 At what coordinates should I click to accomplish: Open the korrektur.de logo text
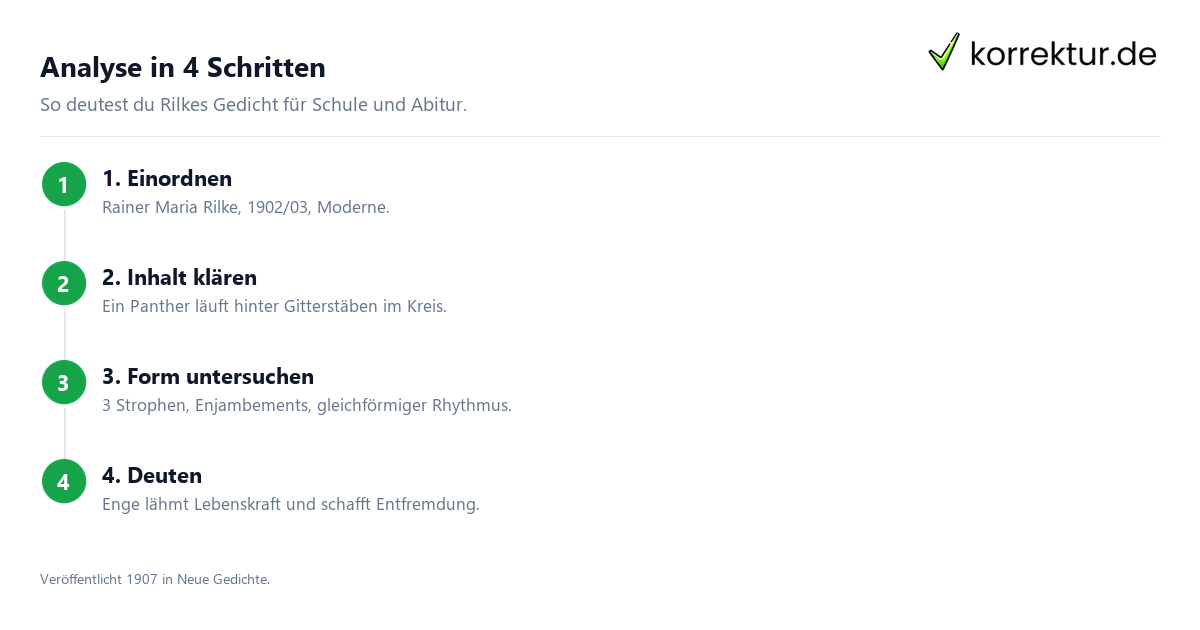click(1063, 53)
